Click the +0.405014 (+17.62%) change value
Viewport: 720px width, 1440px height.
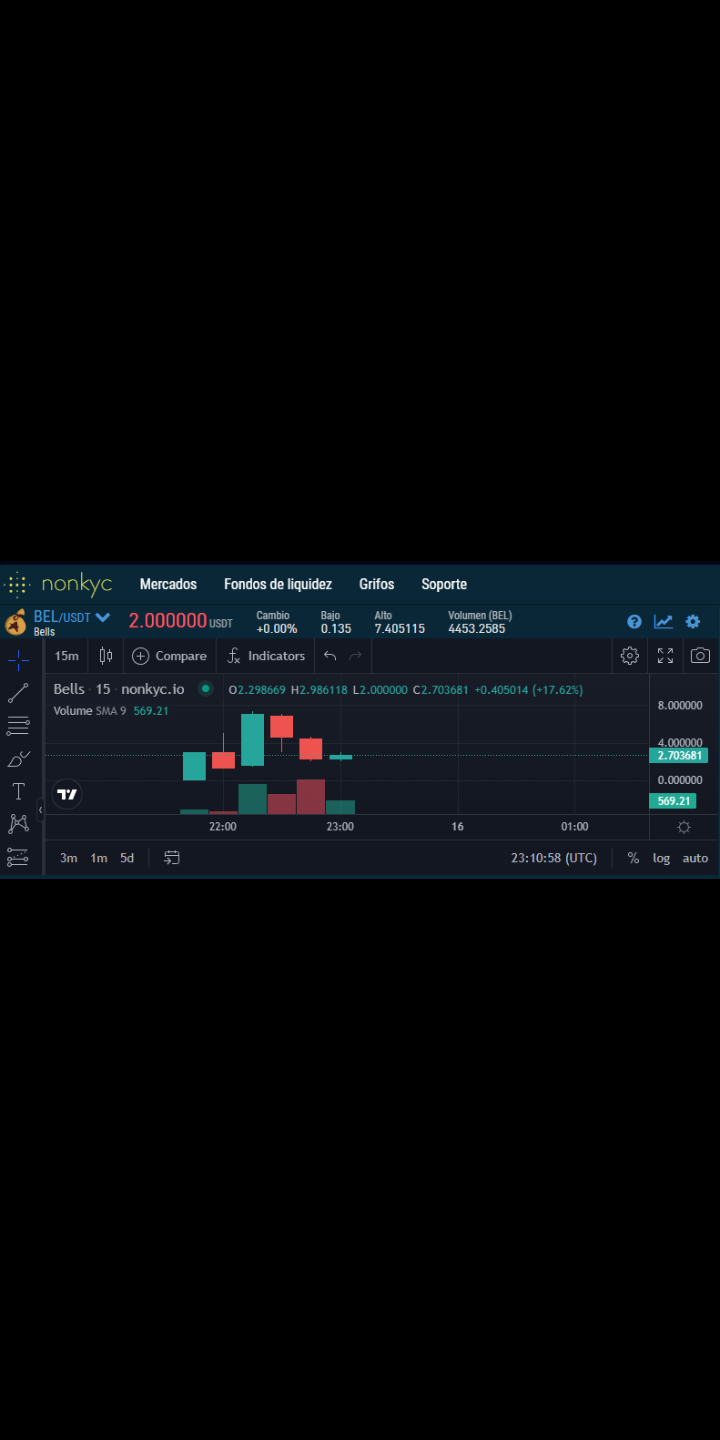528,690
